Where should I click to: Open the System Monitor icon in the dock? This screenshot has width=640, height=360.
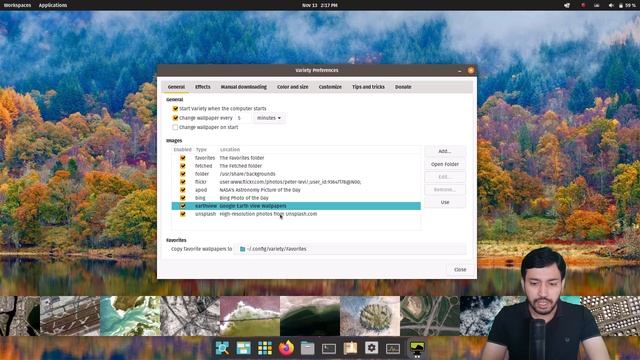point(393,348)
